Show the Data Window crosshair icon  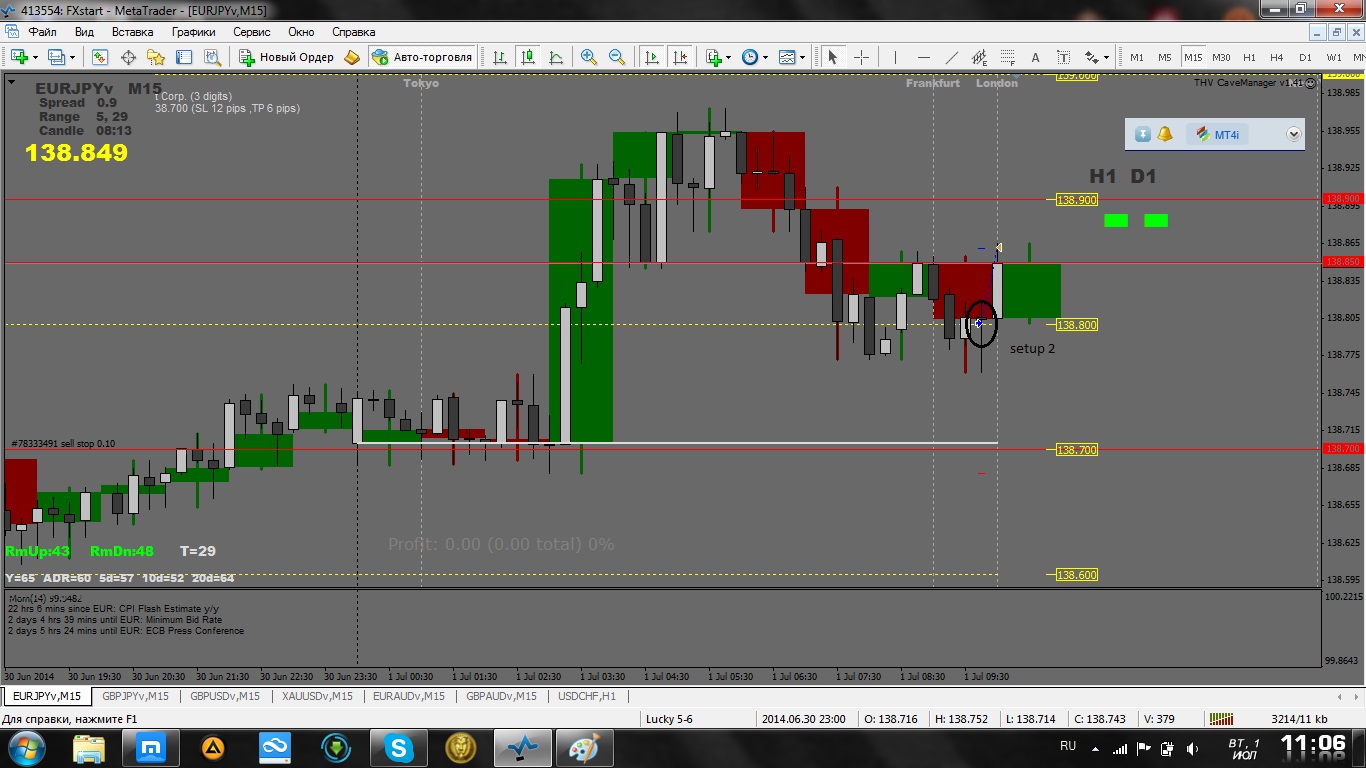[128, 57]
